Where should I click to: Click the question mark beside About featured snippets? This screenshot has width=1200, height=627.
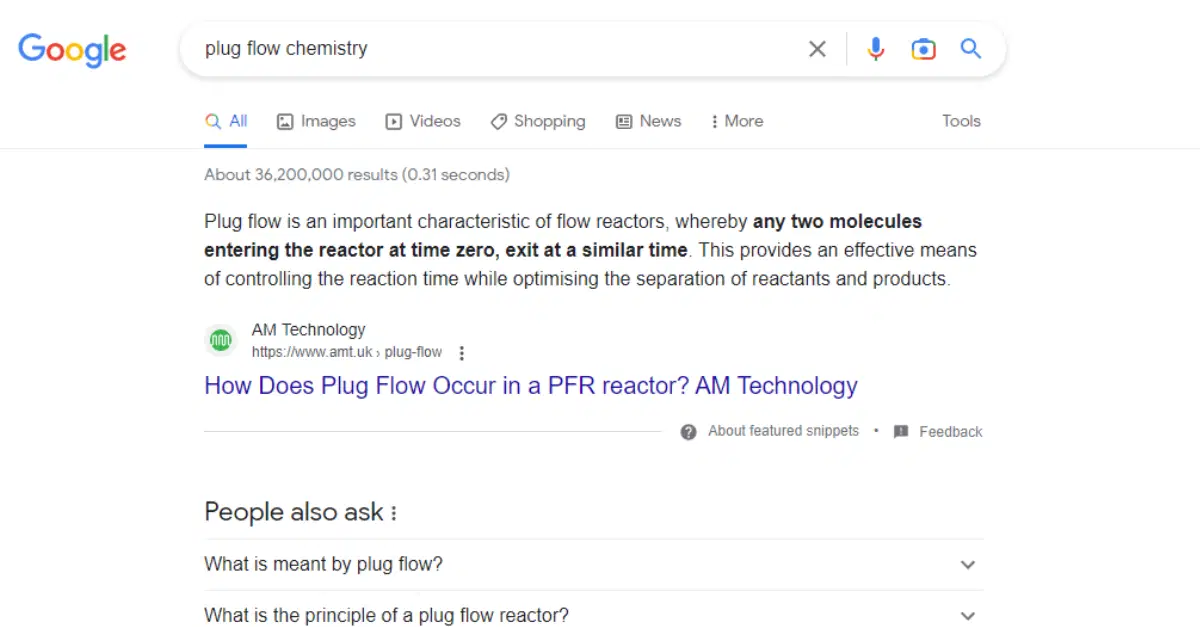[688, 431]
